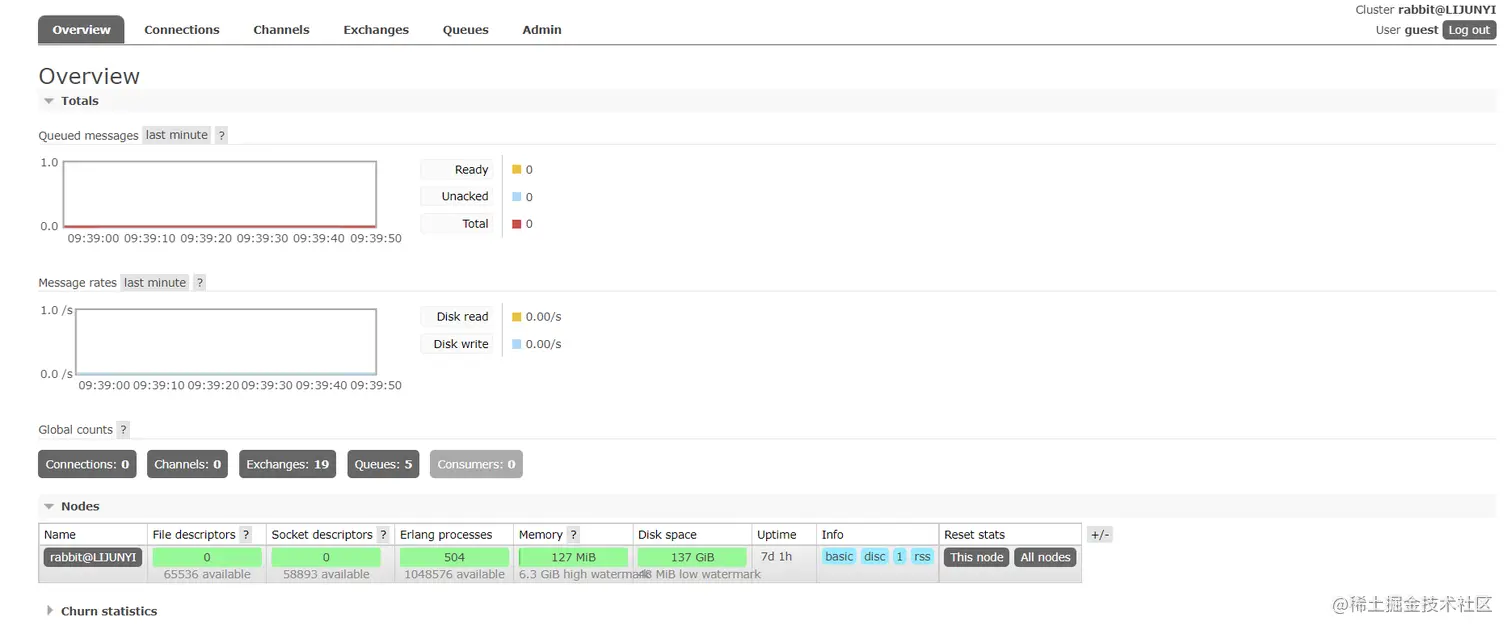Click the Disk space 137 GiB bar
The width and height of the screenshot is (1512, 634).
(x=692, y=557)
